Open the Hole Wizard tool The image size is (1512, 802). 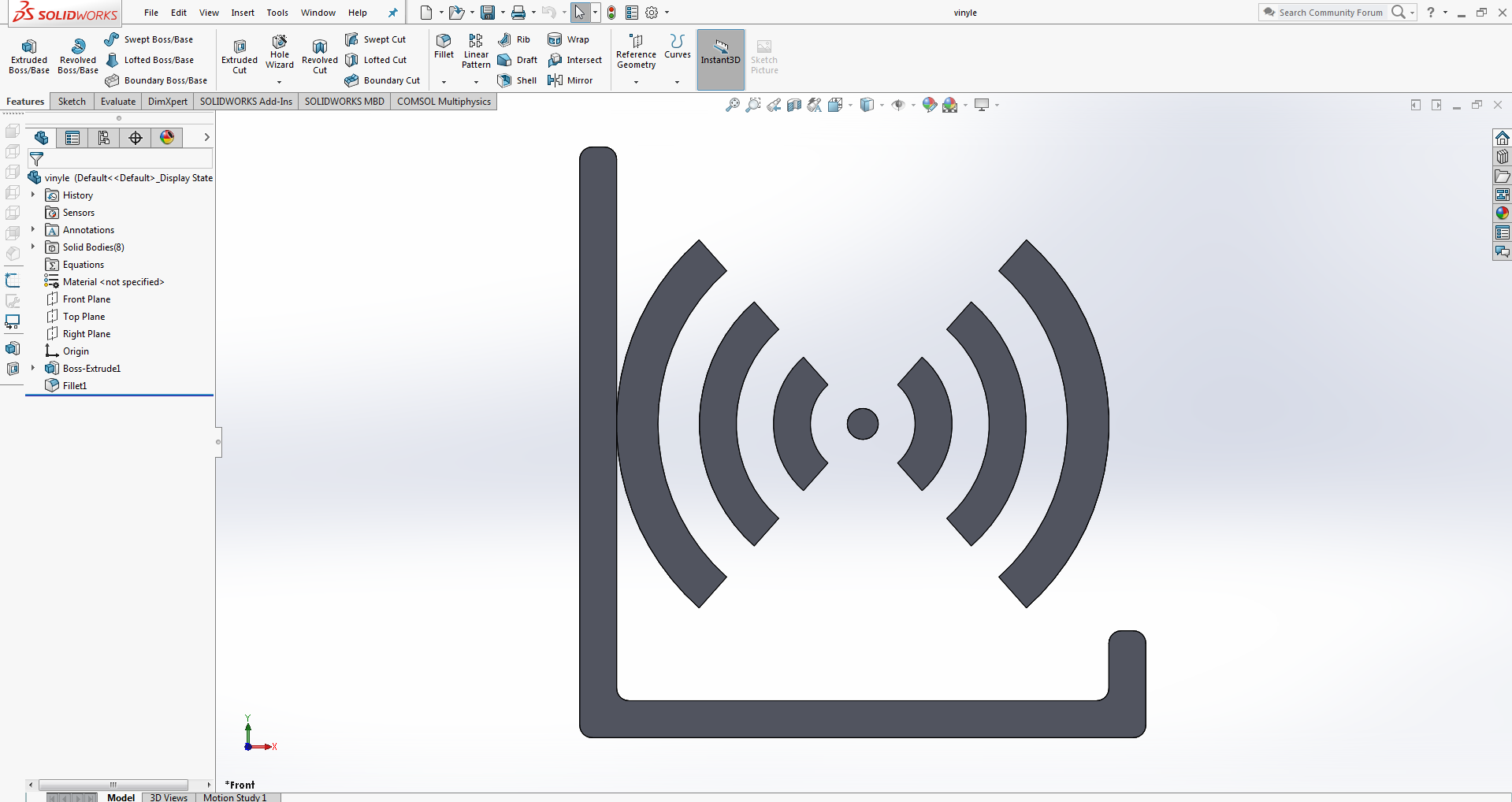click(280, 52)
